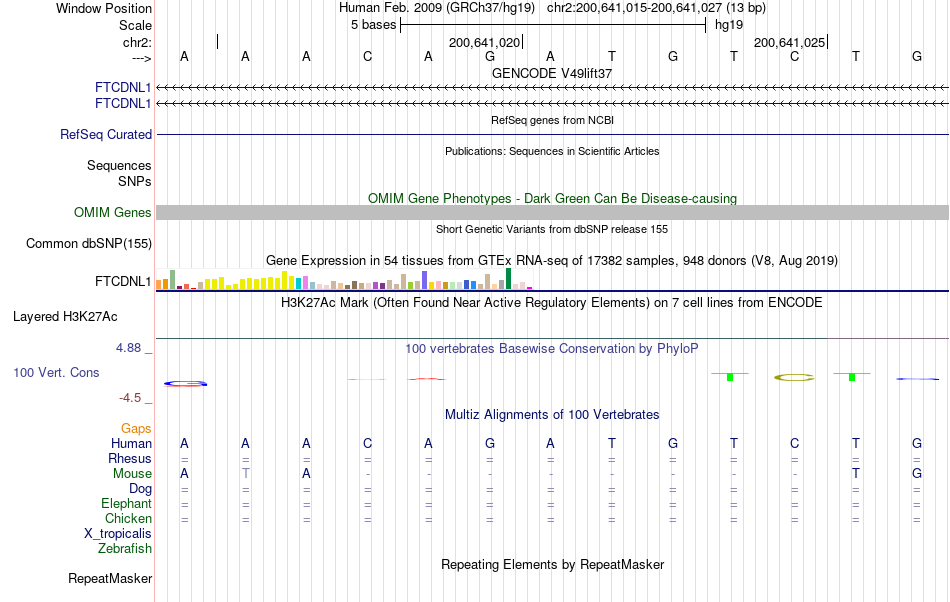Image resolution: width=950 pixels, height=602 pixels.
Task: Click the Human species label
Action: coord(131,443)
